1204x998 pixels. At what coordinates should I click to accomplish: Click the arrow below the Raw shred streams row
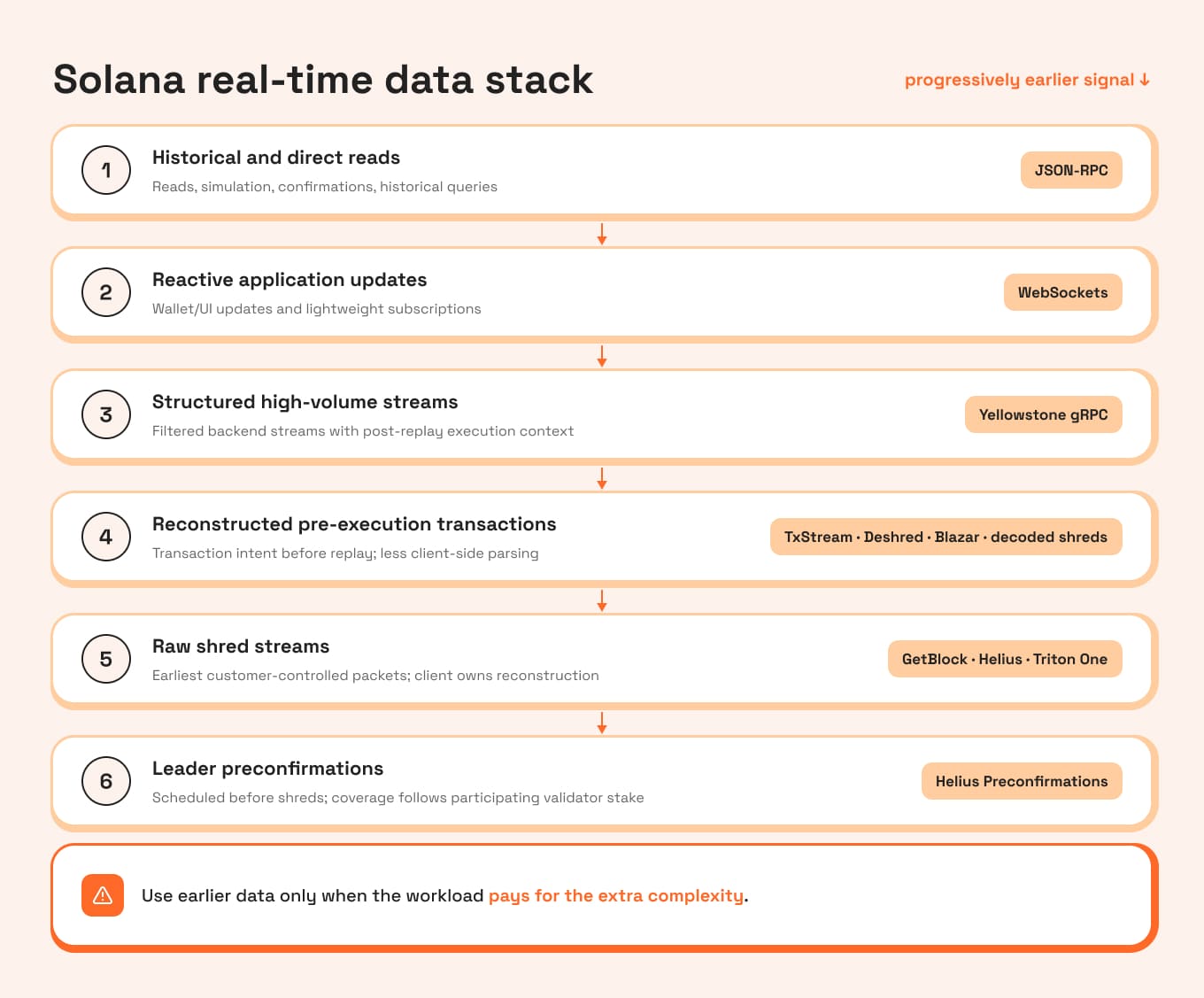point(602,723)
